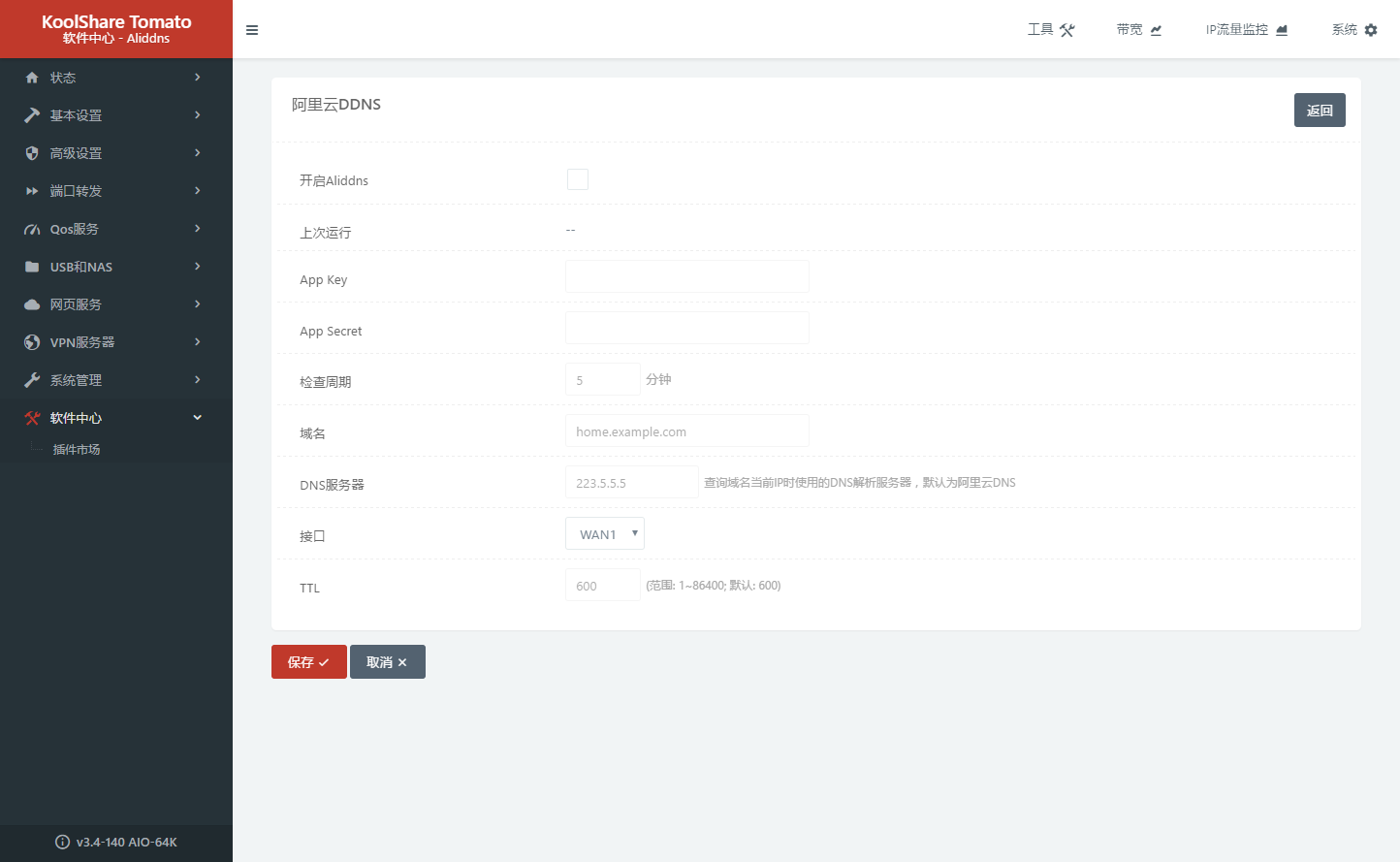Expand the 端口转发 sidebar chevron
This screenshot has height=862, width=1400.
(198, 191)
